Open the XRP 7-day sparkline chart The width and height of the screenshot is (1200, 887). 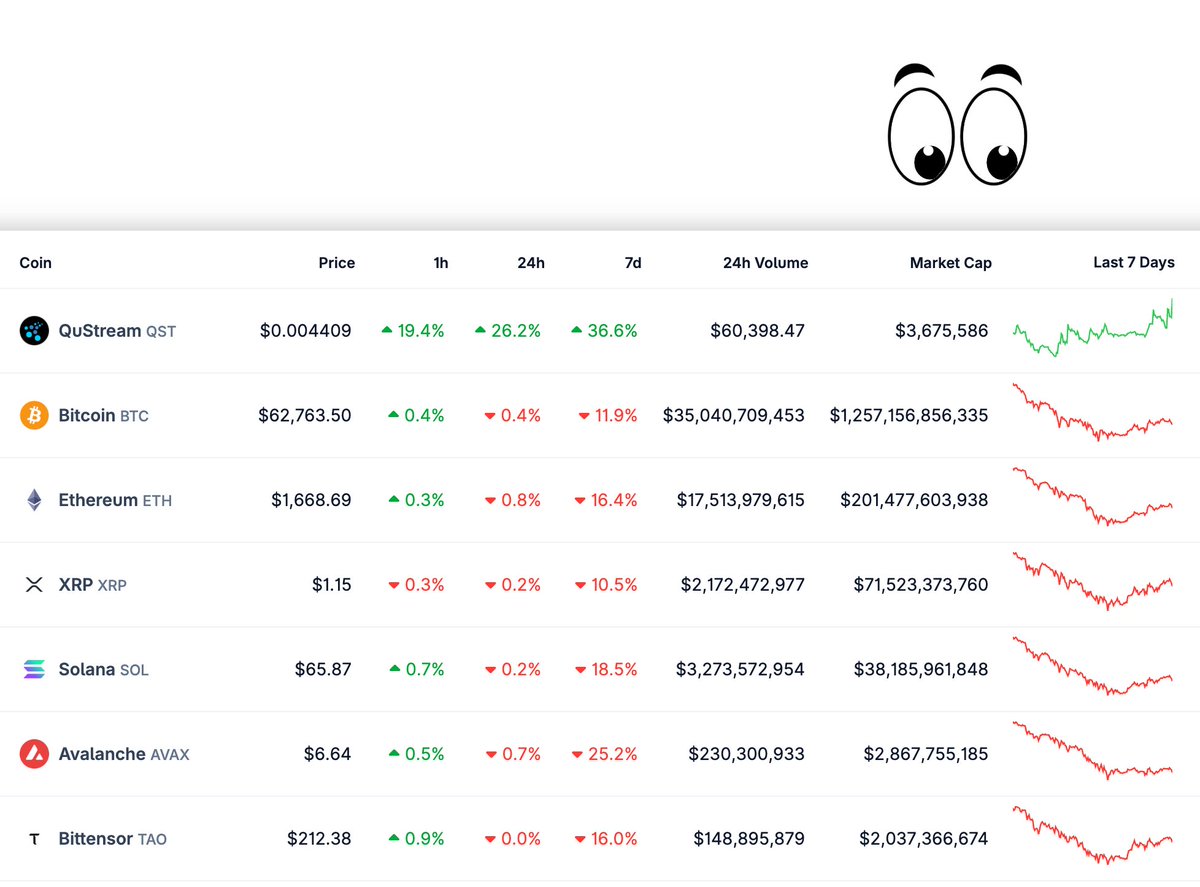(x=1093, y=581)
